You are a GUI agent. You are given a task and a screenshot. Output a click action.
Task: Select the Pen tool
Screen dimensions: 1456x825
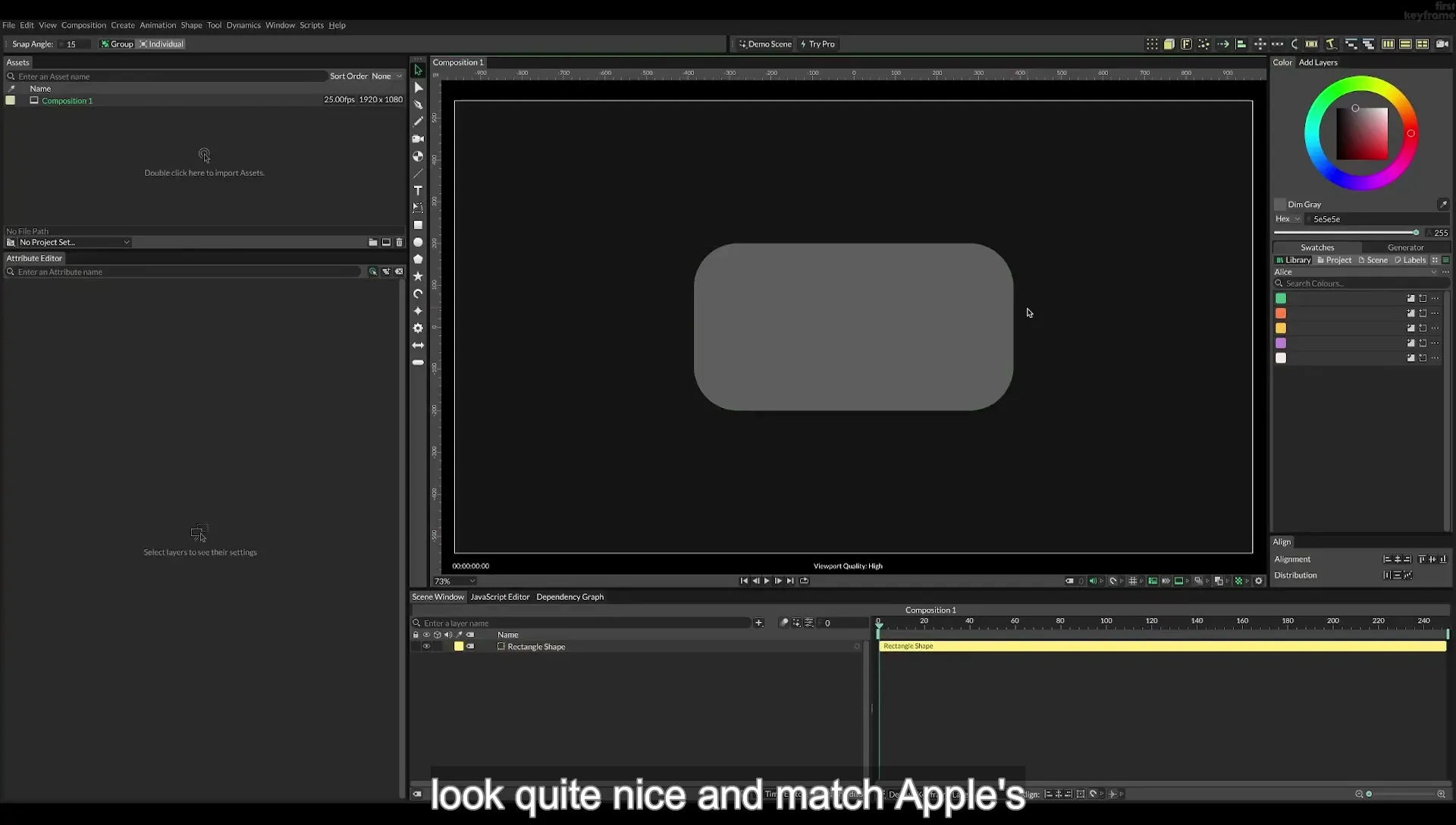[x=418, y=105]
